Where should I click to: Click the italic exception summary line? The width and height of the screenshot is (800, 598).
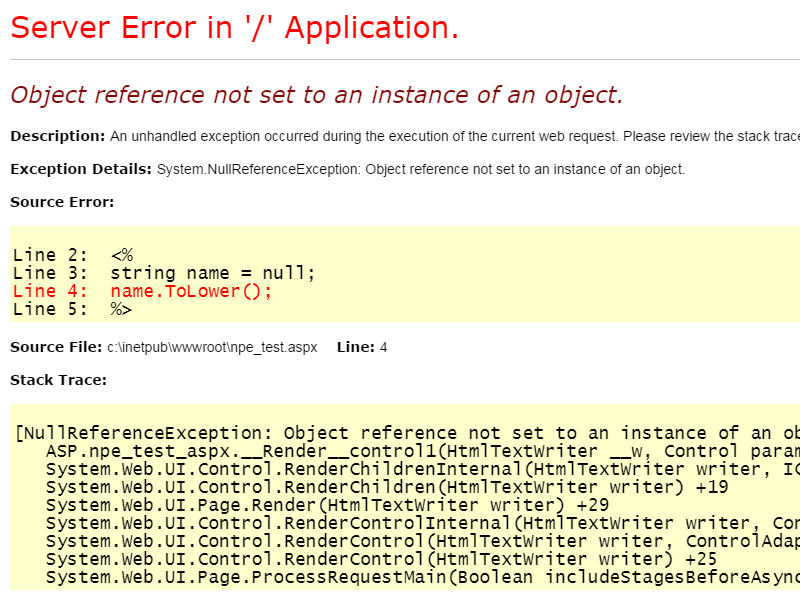(x=313, y=95)
